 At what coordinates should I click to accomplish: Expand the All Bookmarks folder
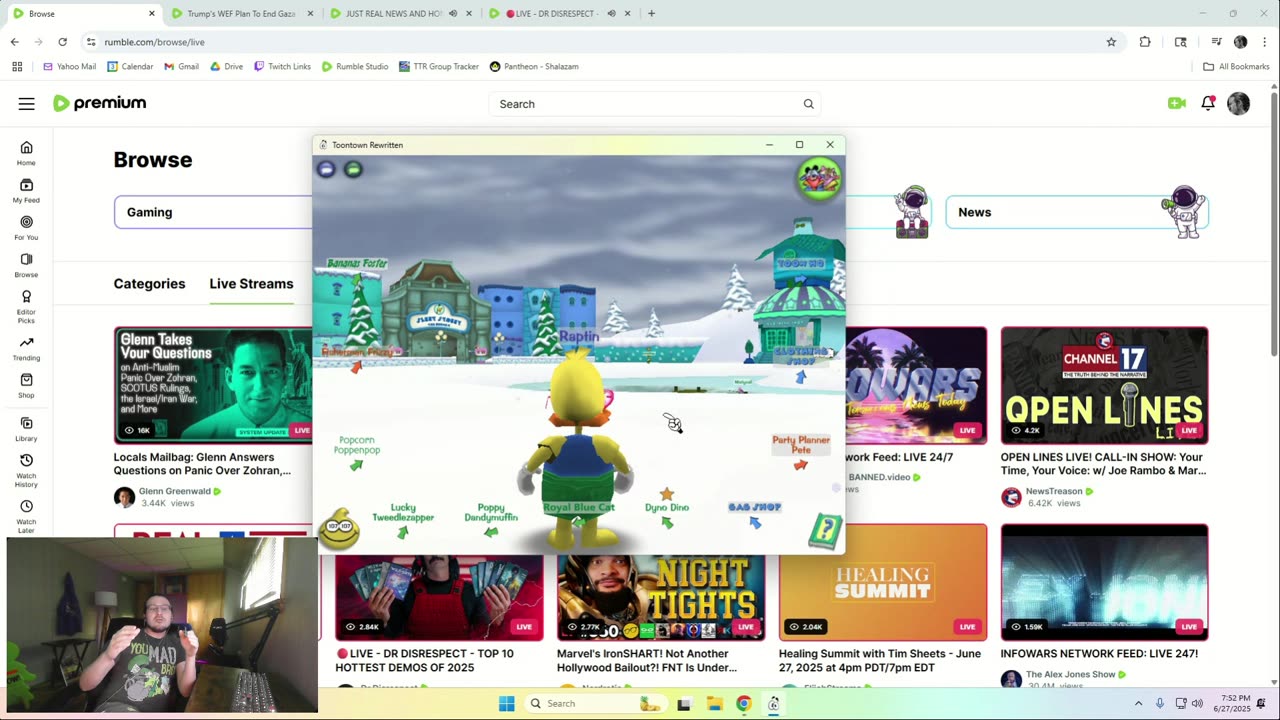(x=1236, y=66)
